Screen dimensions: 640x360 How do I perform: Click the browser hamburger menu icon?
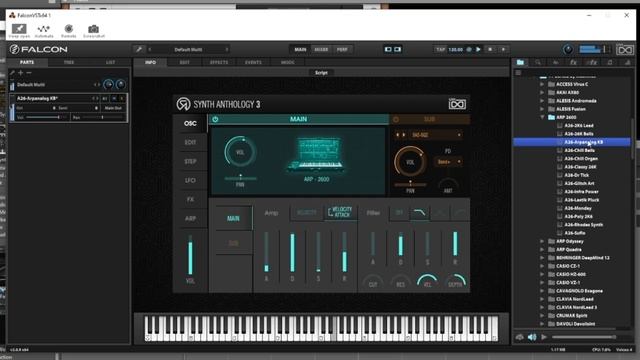518,73
